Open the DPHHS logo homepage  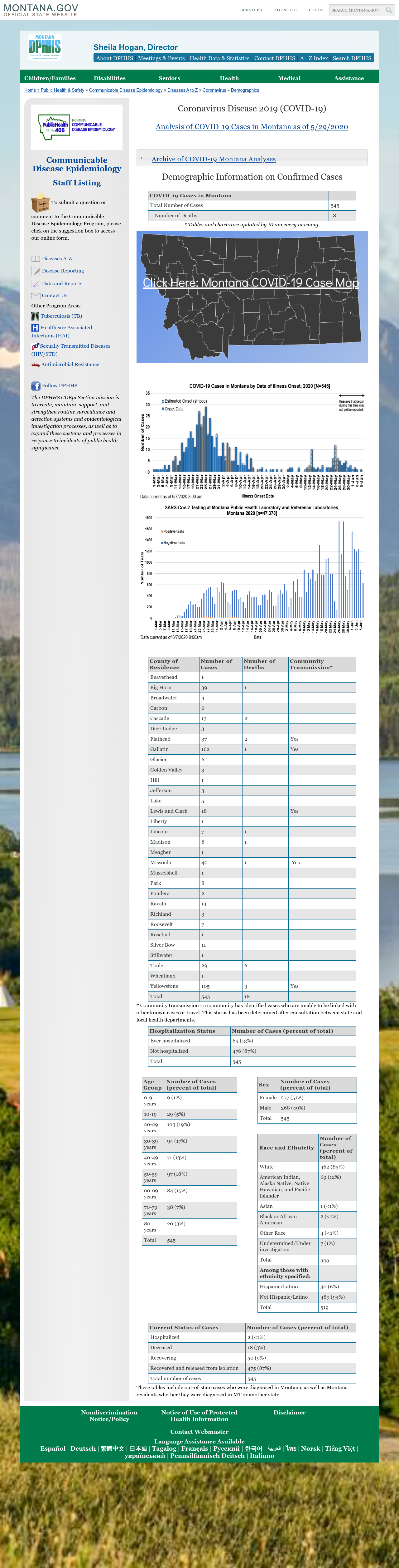click(44, 47)
